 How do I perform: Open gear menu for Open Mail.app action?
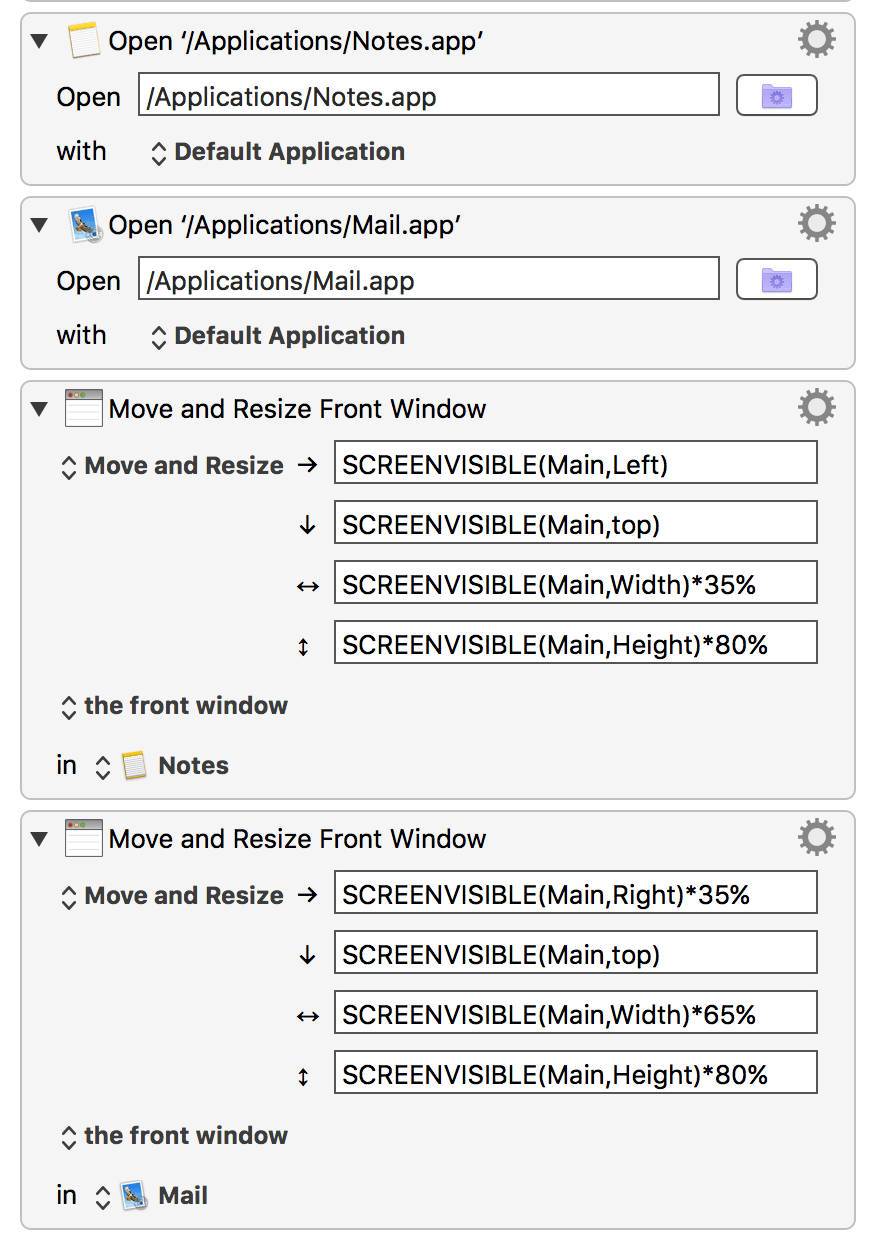(816, 224)
